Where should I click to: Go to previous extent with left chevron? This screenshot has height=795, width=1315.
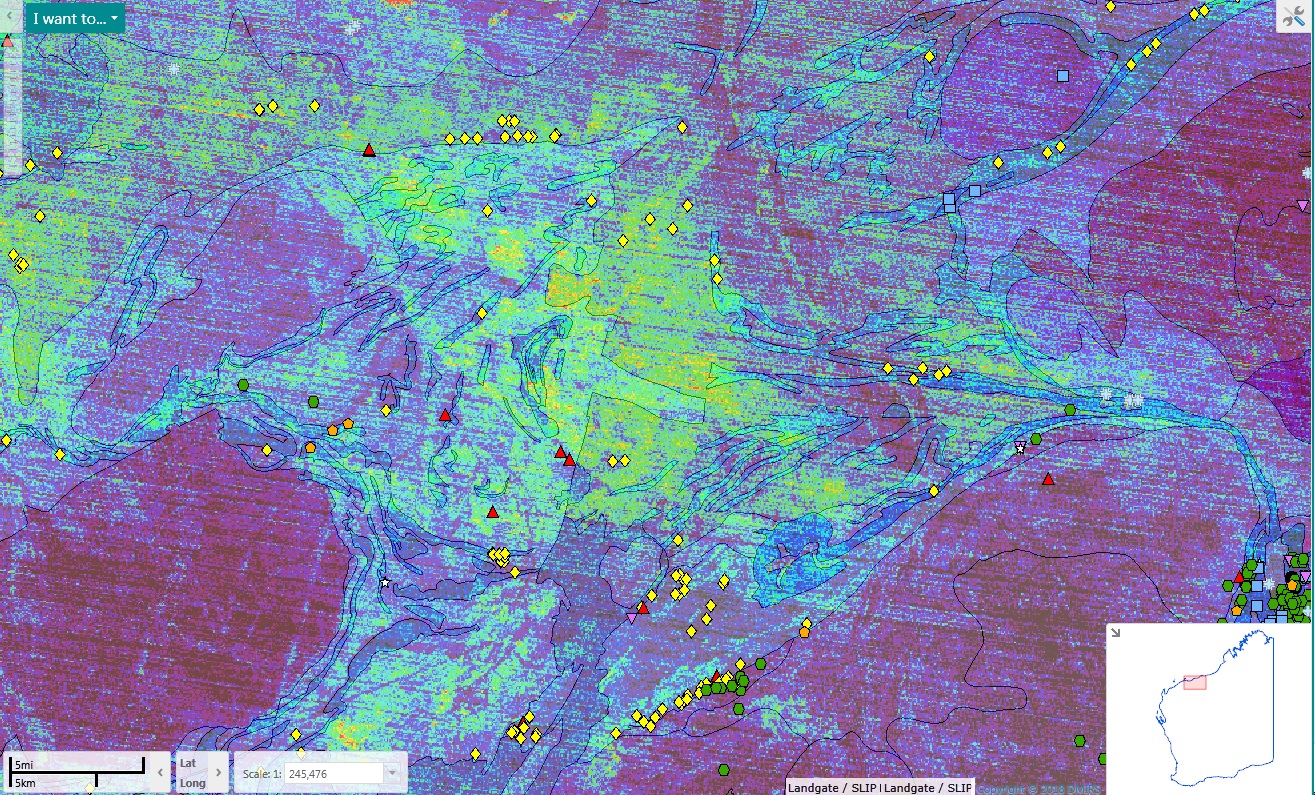(x=160, y=772)
